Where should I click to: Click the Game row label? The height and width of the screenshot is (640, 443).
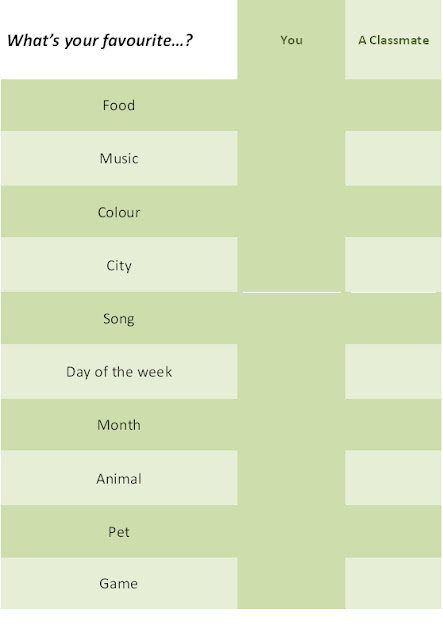click(x=119, y=583)
